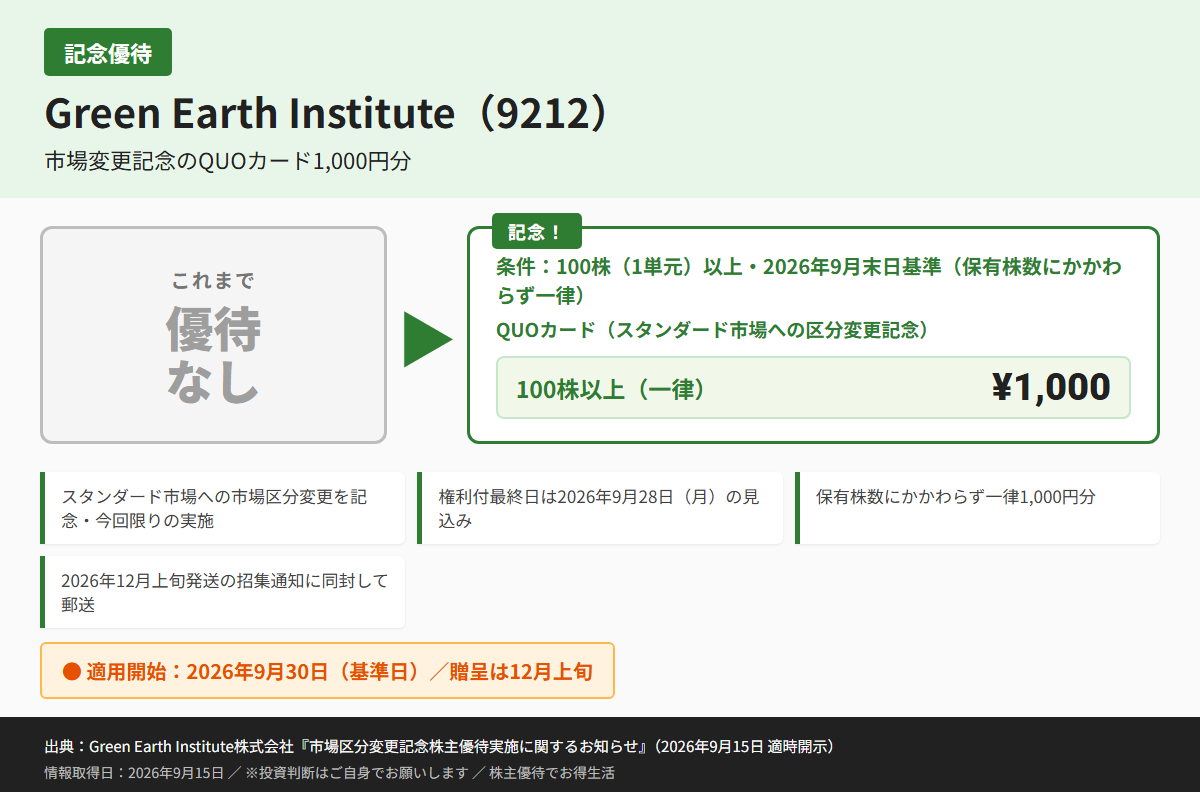Image resolution: width=1200 pixels, height=792 pixels.
Task: Click the subtitle 市場変更記念のQUOカード1,000円分
Action: click(x=228, y=161)
